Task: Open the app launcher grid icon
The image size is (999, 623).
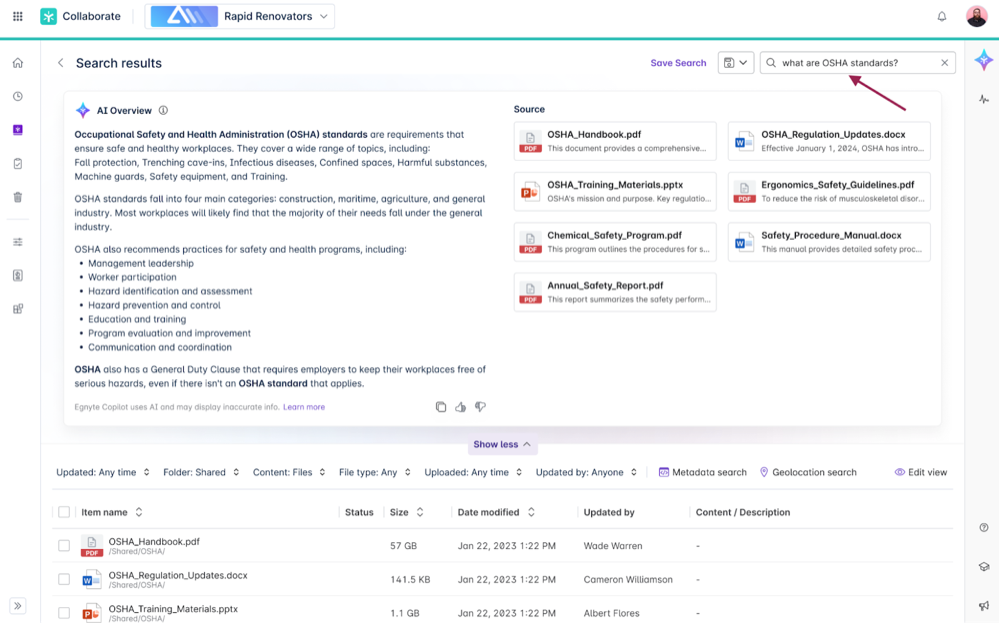Action: point(18,17)
